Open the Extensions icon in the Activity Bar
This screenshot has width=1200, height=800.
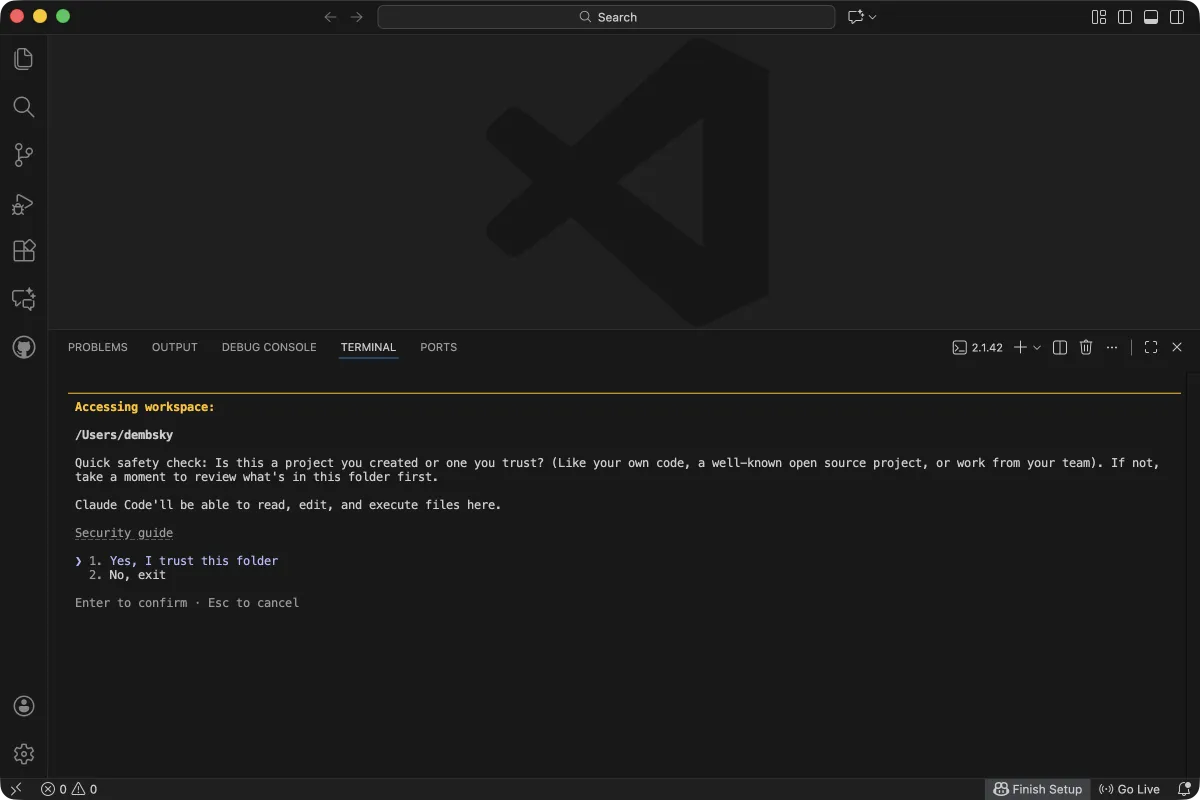pos(23,251)
